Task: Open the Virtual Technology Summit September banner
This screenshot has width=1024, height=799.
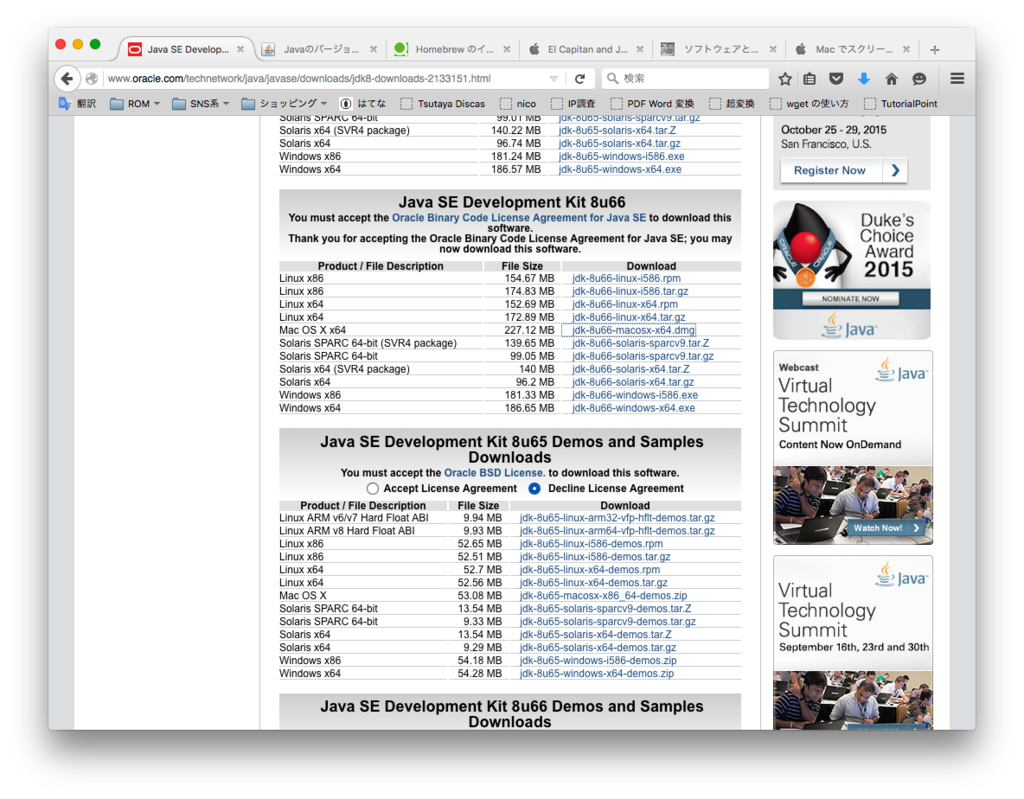Action: [x=853, y=643]
